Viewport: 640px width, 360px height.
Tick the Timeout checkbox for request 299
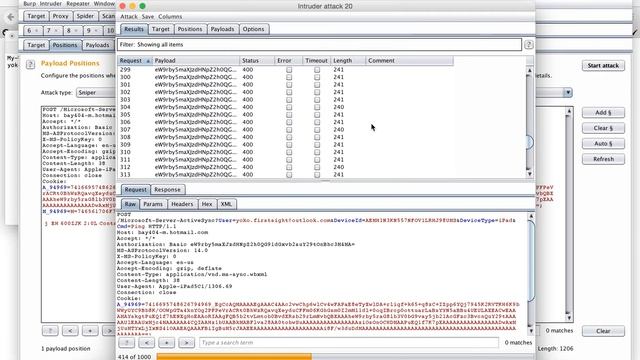pos(317,70)
